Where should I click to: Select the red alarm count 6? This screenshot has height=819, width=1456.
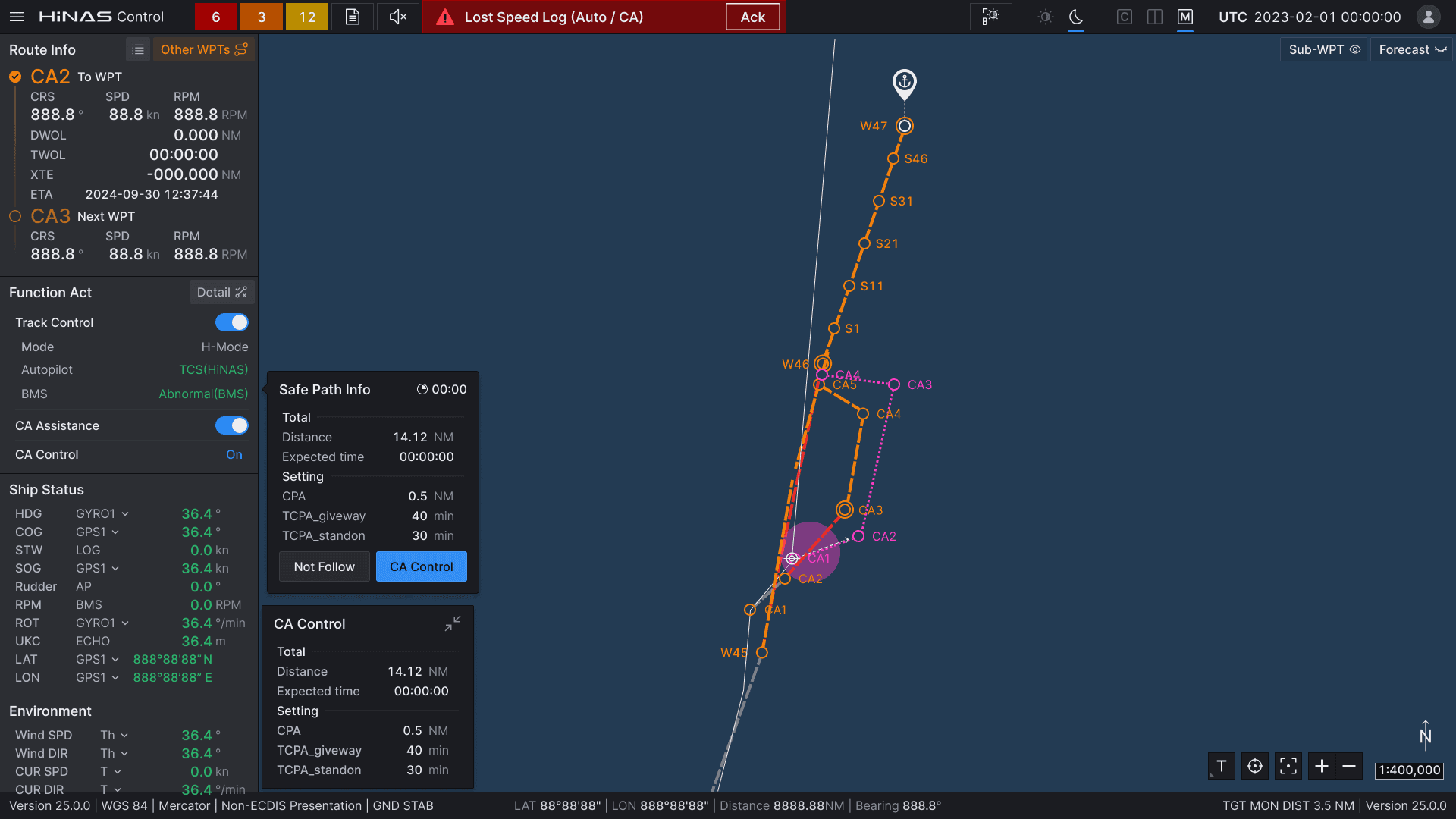(x=216, y=17)
